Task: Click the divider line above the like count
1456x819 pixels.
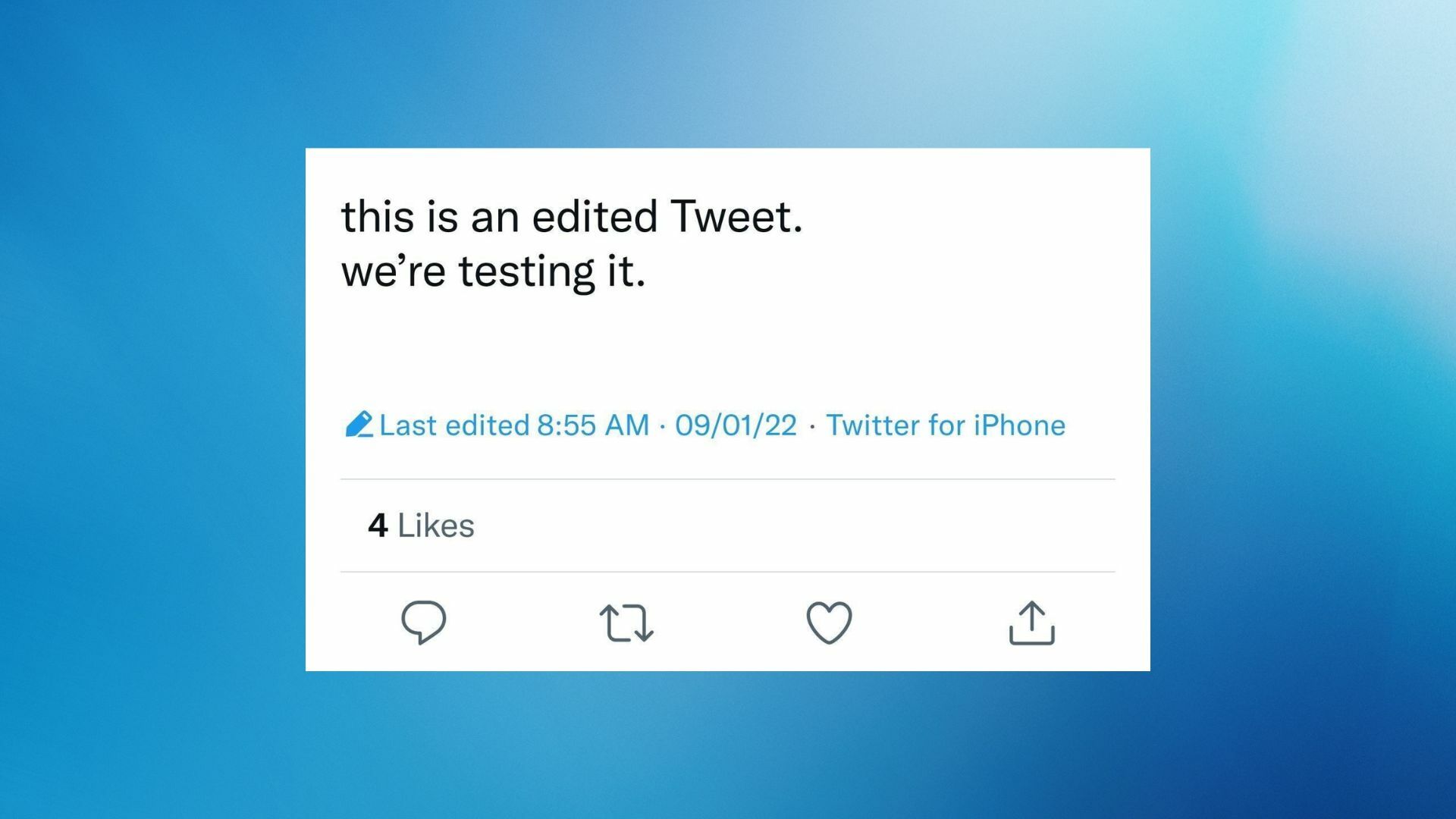Action: pyautogui.click(x=728, y=478)
